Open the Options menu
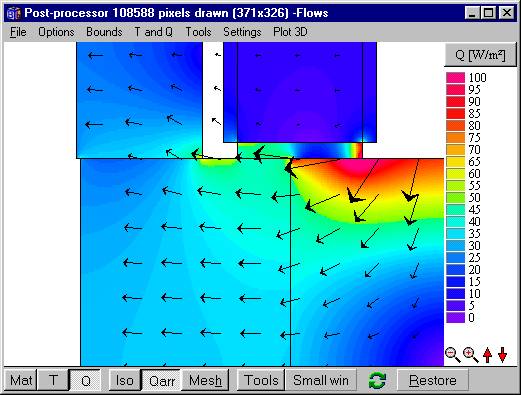Viewport: 521px width, 395px height. pyautogui.click(x=56, y=32)
